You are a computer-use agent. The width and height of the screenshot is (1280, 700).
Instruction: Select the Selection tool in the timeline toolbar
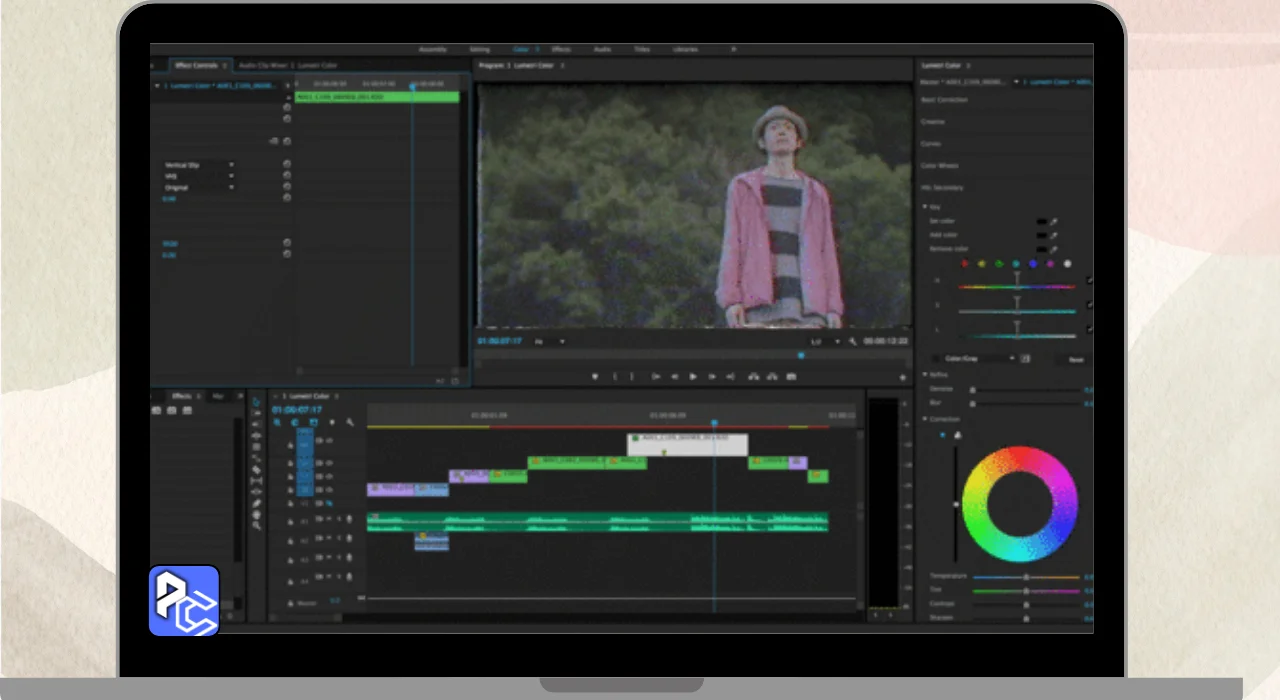[257, 402]
